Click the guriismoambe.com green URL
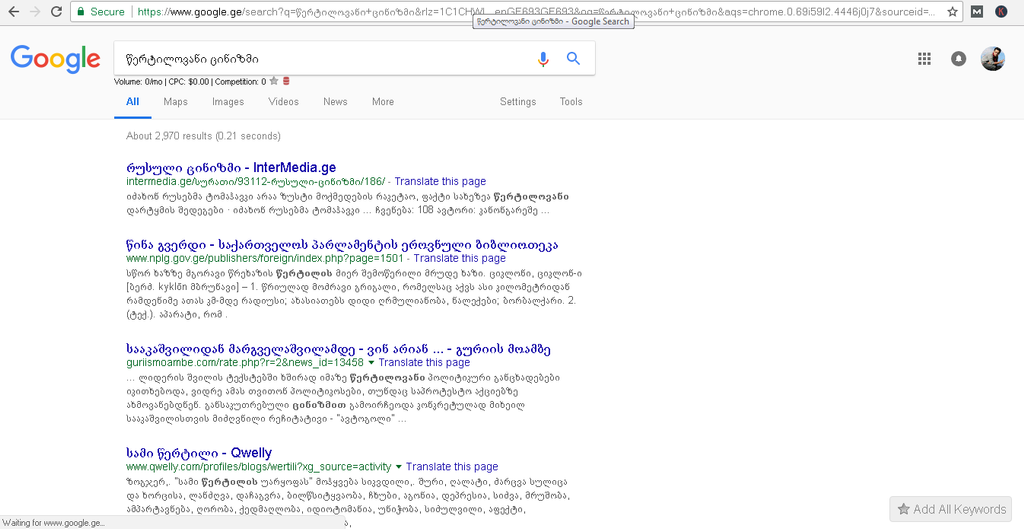 pyautogui.click(x=245, y=362)
